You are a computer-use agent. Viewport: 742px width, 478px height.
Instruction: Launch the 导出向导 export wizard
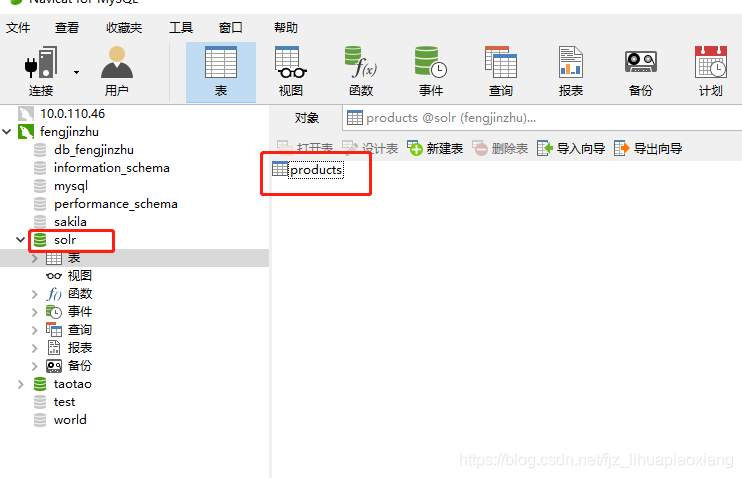point(648,149)
